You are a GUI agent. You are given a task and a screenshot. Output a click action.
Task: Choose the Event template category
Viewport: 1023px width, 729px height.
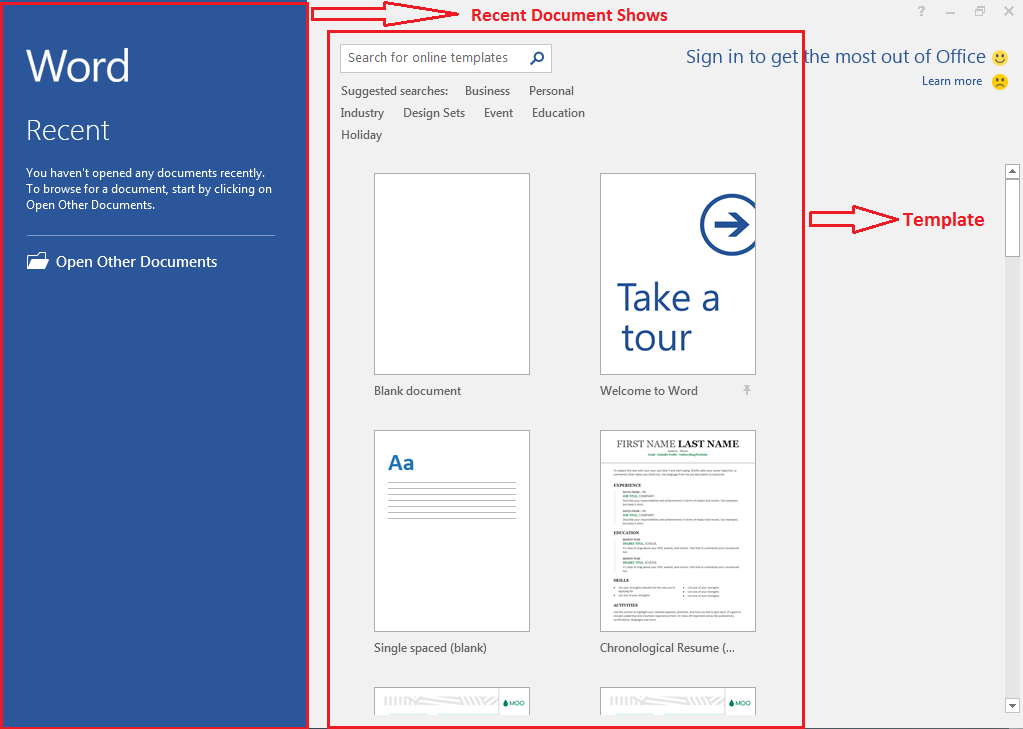(x=498, y=112)
